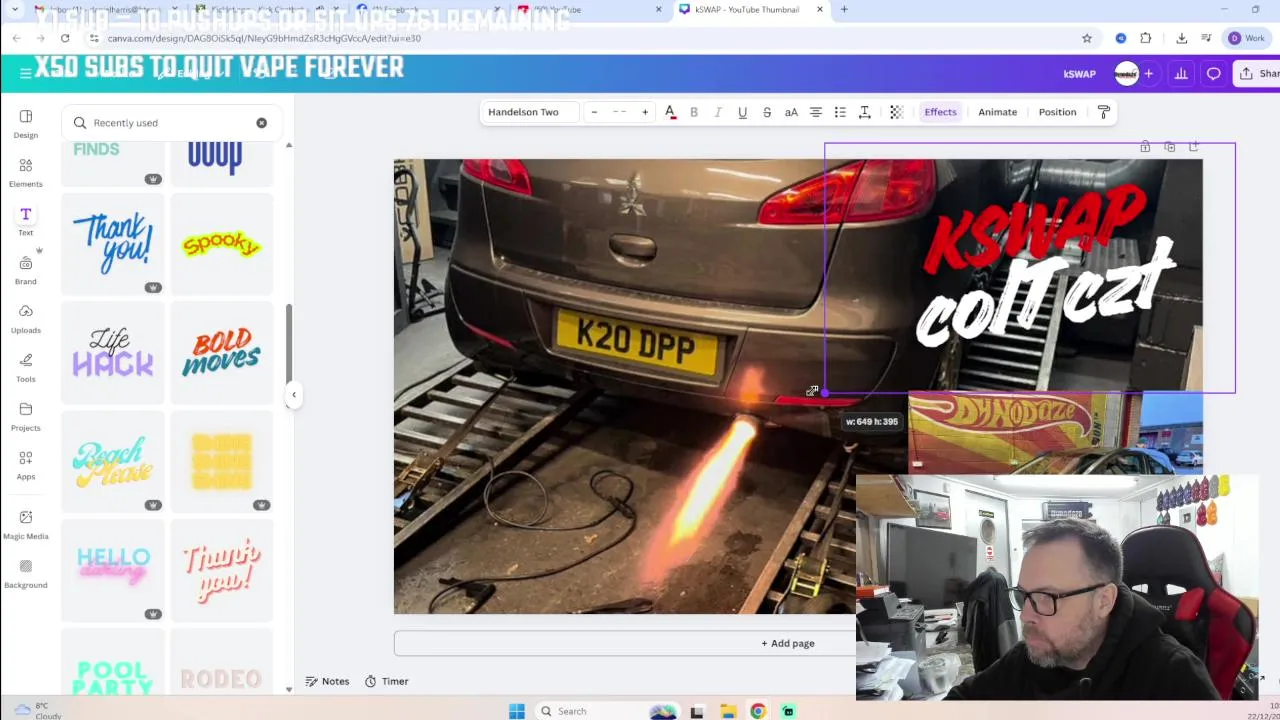This screenshot has height=720, width=1280.
Task: Select the copy style paint roller
Action: [x=1104, y=112]
